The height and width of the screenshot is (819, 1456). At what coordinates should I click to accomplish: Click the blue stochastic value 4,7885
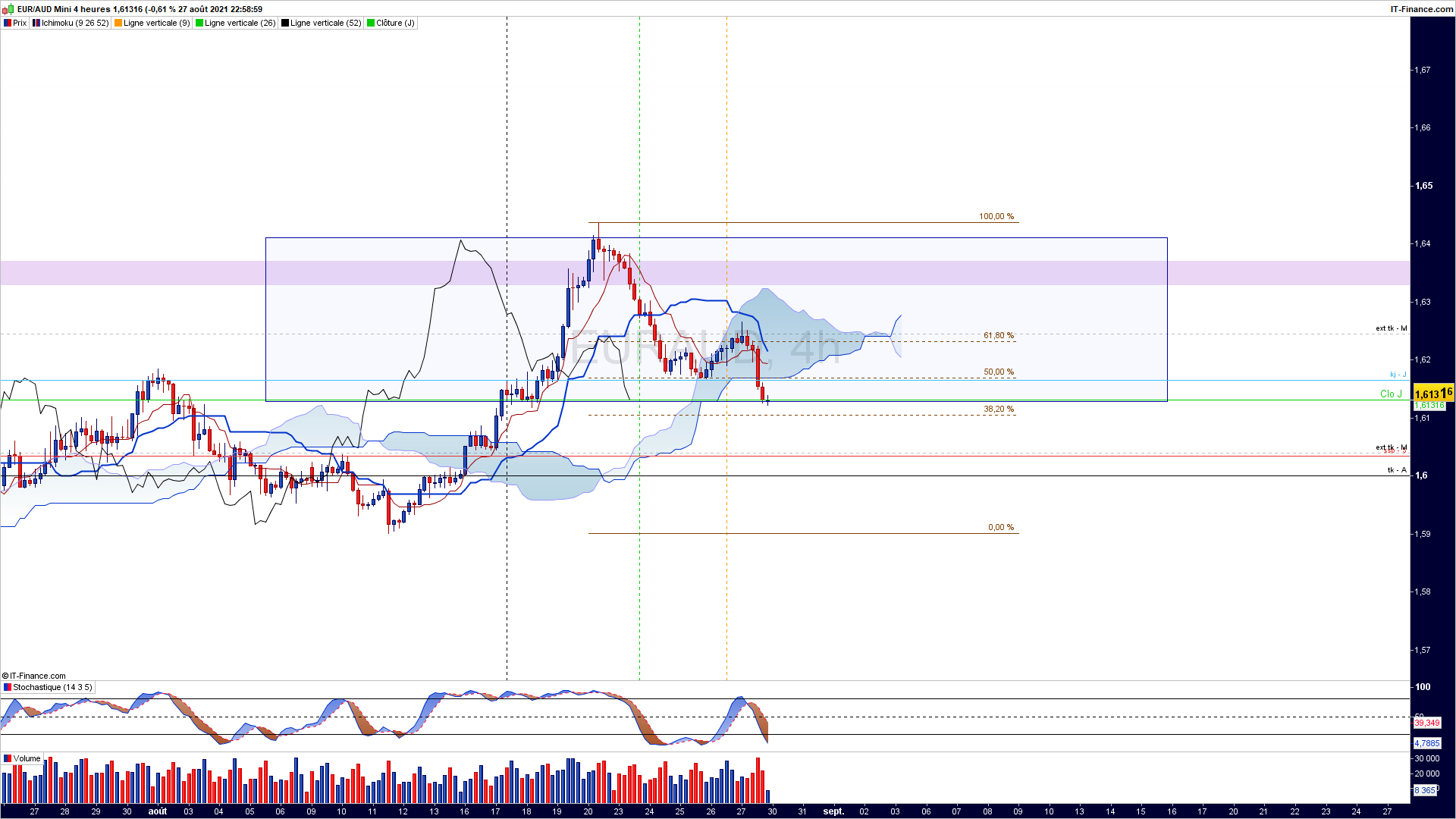coord(1427,743)
